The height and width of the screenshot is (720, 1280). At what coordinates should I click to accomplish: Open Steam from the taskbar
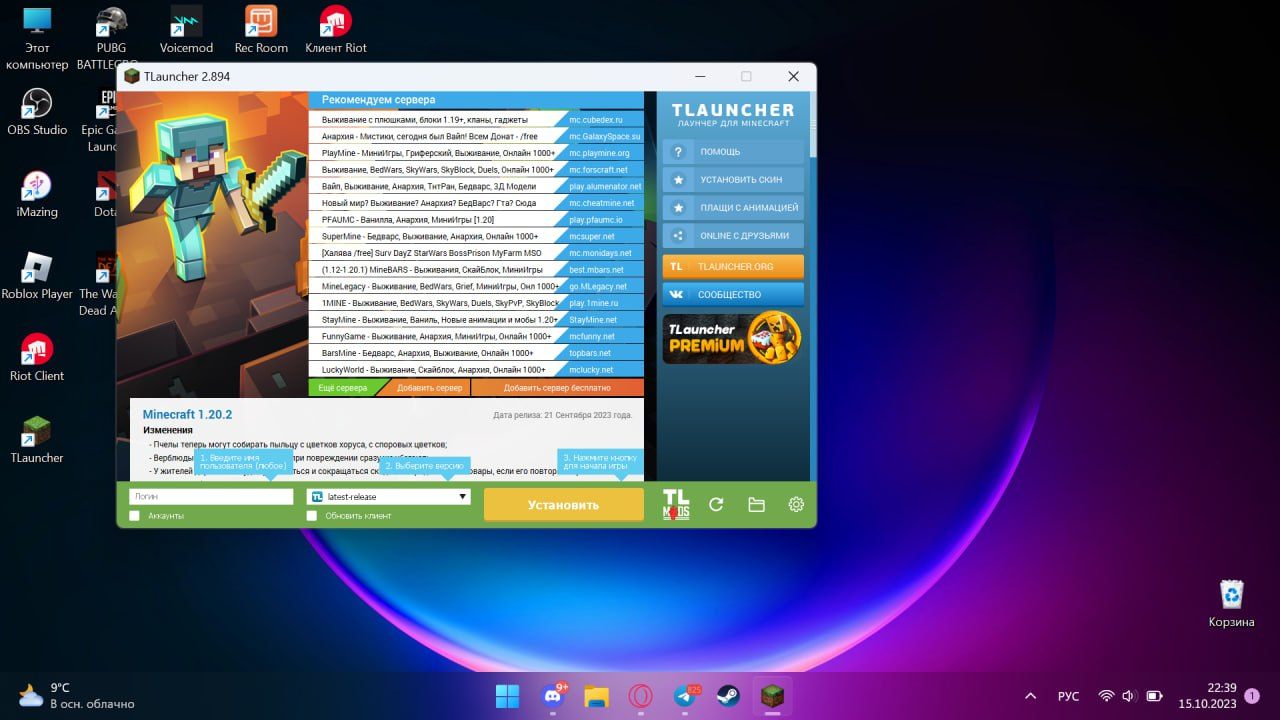728,696
